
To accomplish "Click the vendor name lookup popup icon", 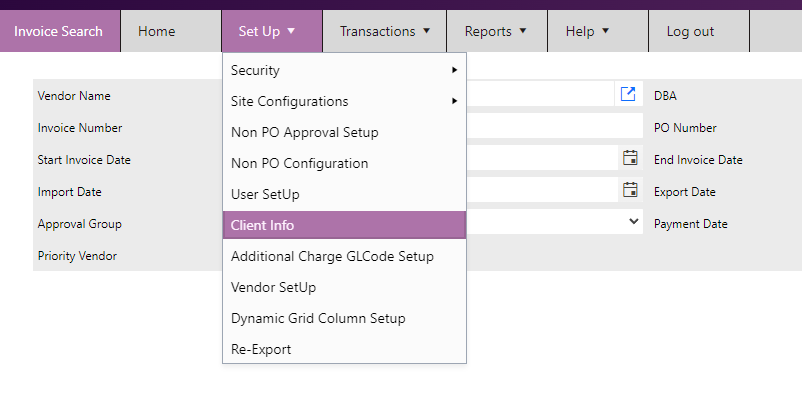I will point(628,94).
